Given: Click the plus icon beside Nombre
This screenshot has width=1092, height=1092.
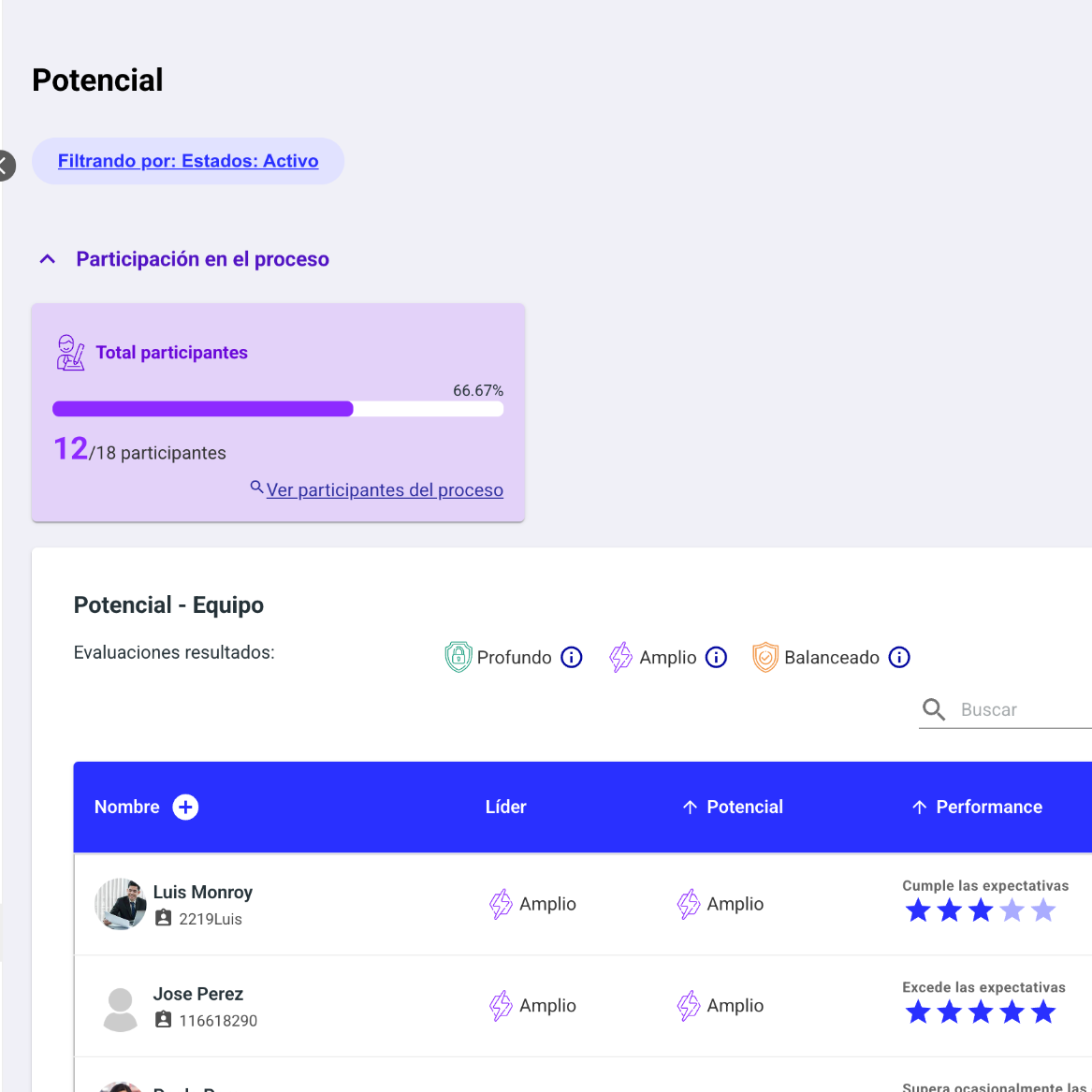Looking at the screenshot, I should [185, 807].
